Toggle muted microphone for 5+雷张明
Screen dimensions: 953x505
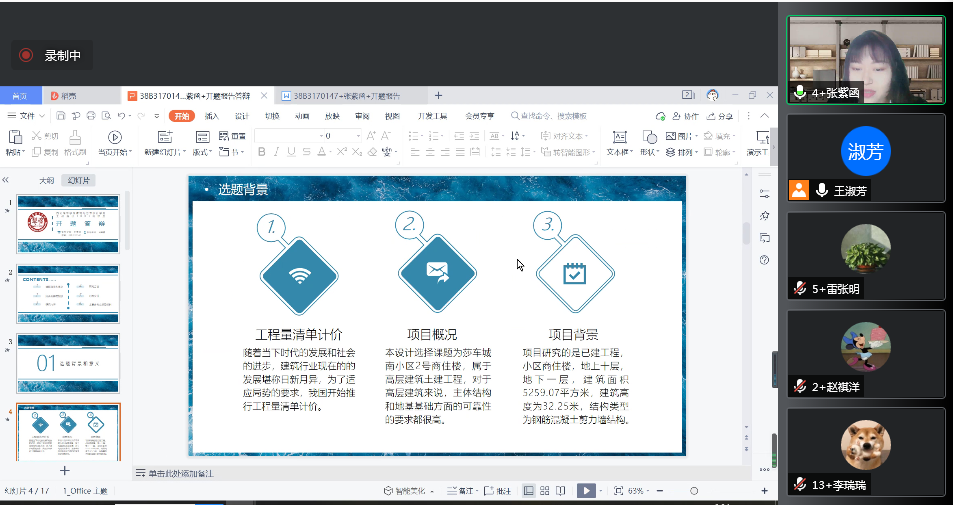pos(800,289)
